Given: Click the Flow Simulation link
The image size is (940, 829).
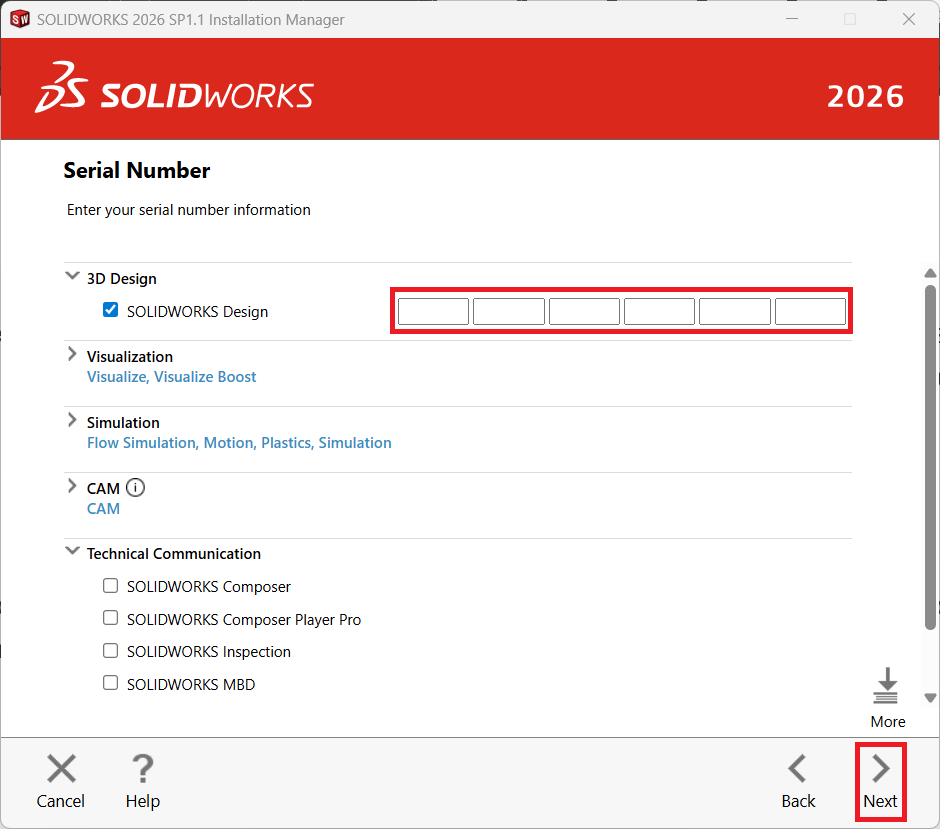Looking at the screenshot, I should pos(141,443).
